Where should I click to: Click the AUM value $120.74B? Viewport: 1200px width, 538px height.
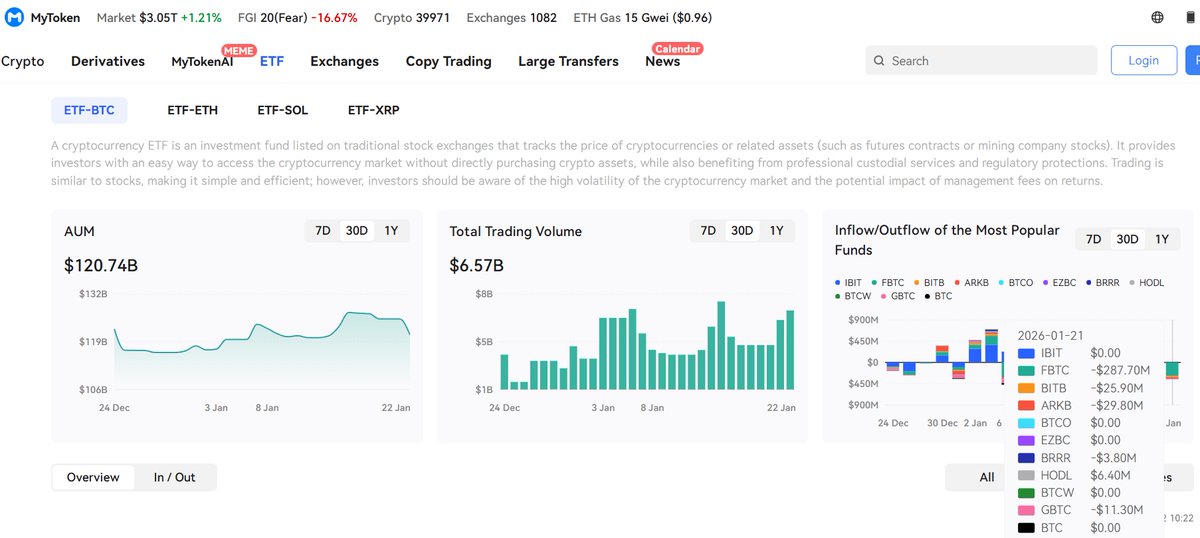coord(101,266)
